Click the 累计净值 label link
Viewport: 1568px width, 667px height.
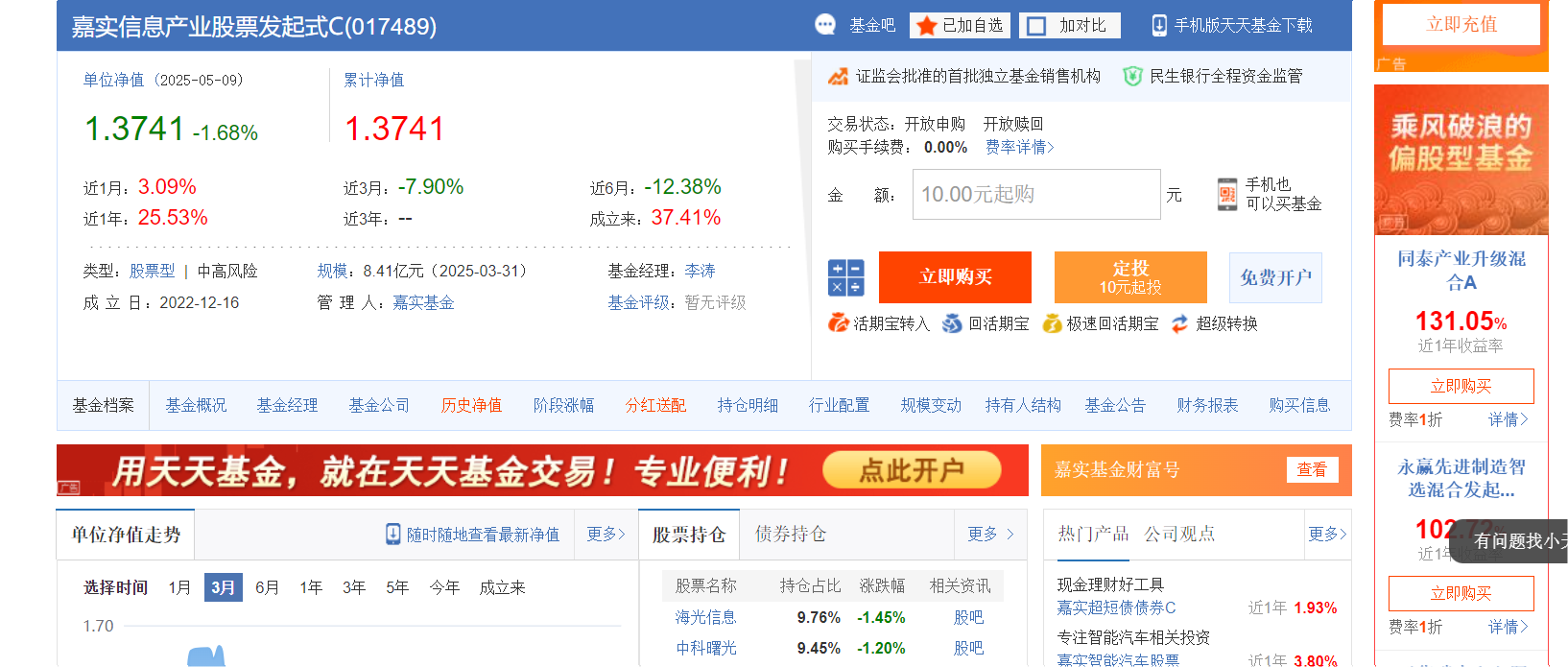[x=374, y=80]
